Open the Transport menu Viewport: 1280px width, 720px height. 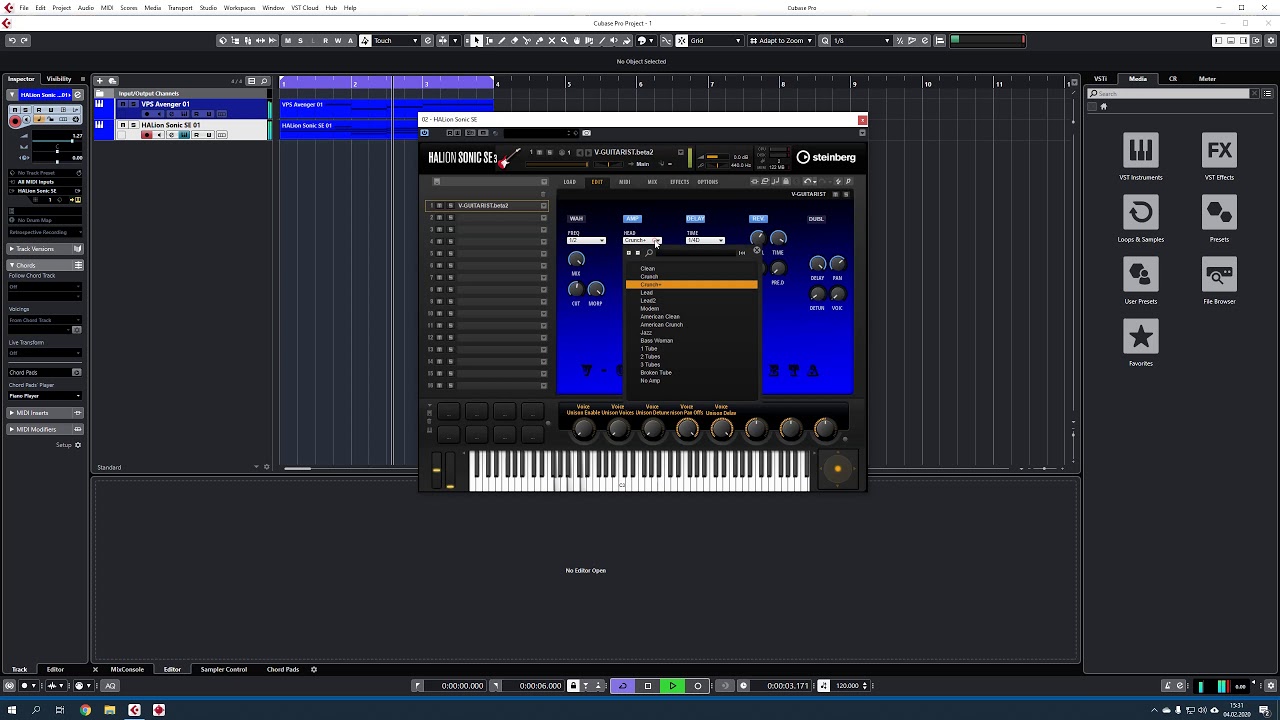click(180, 8)
